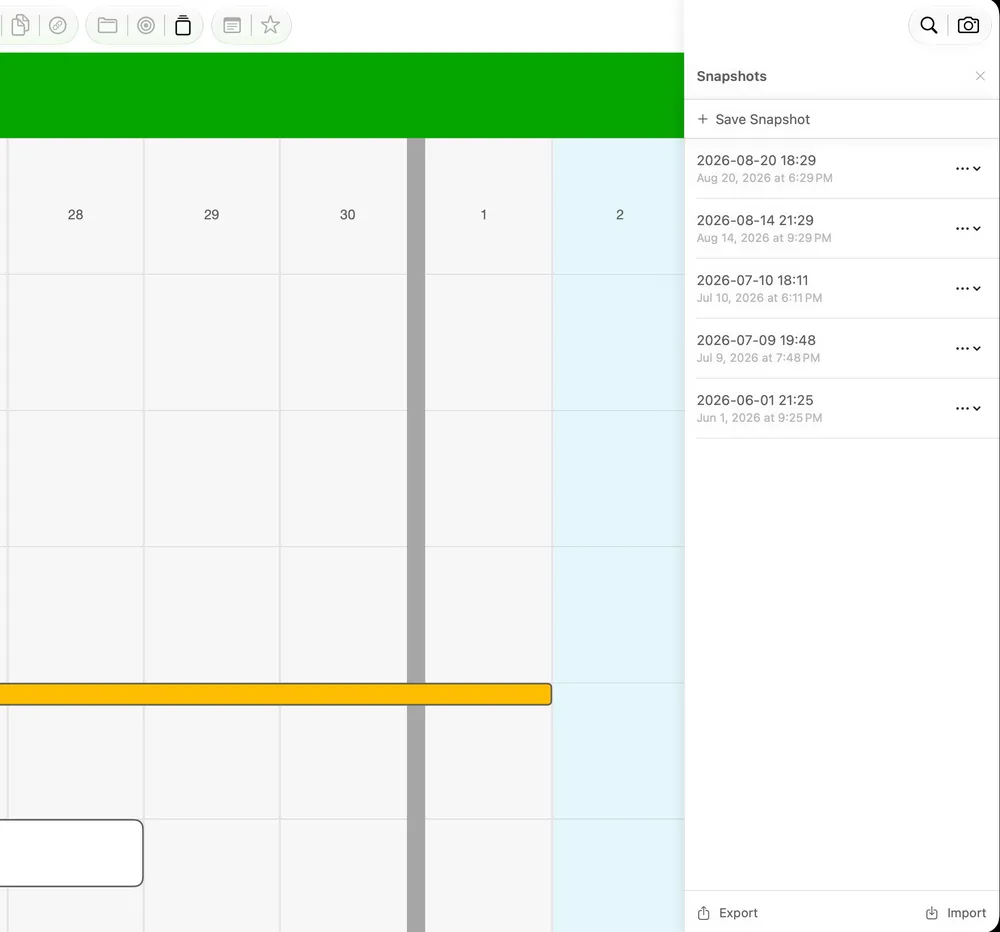The image size is (1000, 932).
Task: Click the green header bar
Action: (342, 95)
